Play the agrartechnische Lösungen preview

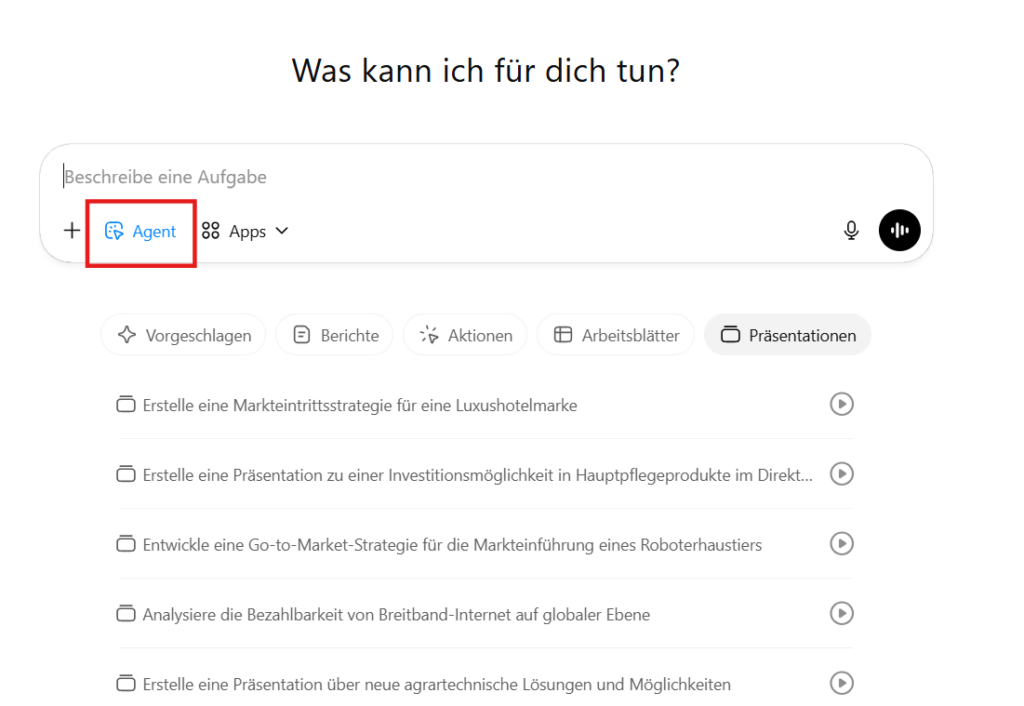coord(842,683)
